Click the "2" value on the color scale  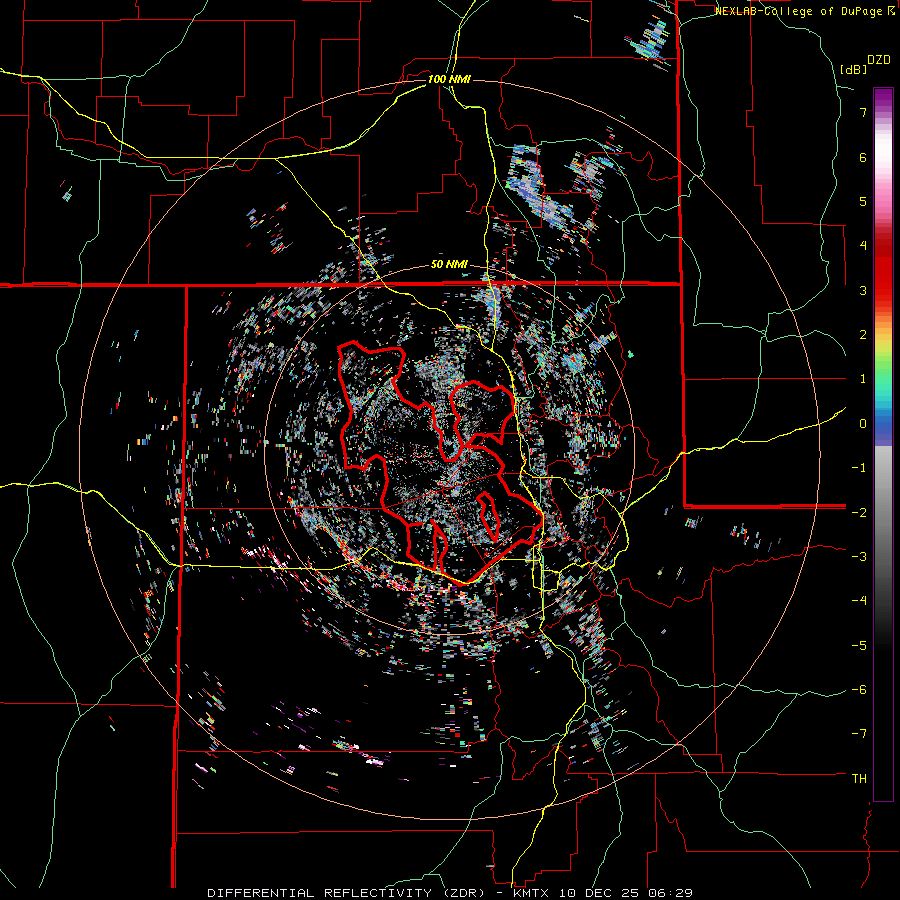click(863, 334)
